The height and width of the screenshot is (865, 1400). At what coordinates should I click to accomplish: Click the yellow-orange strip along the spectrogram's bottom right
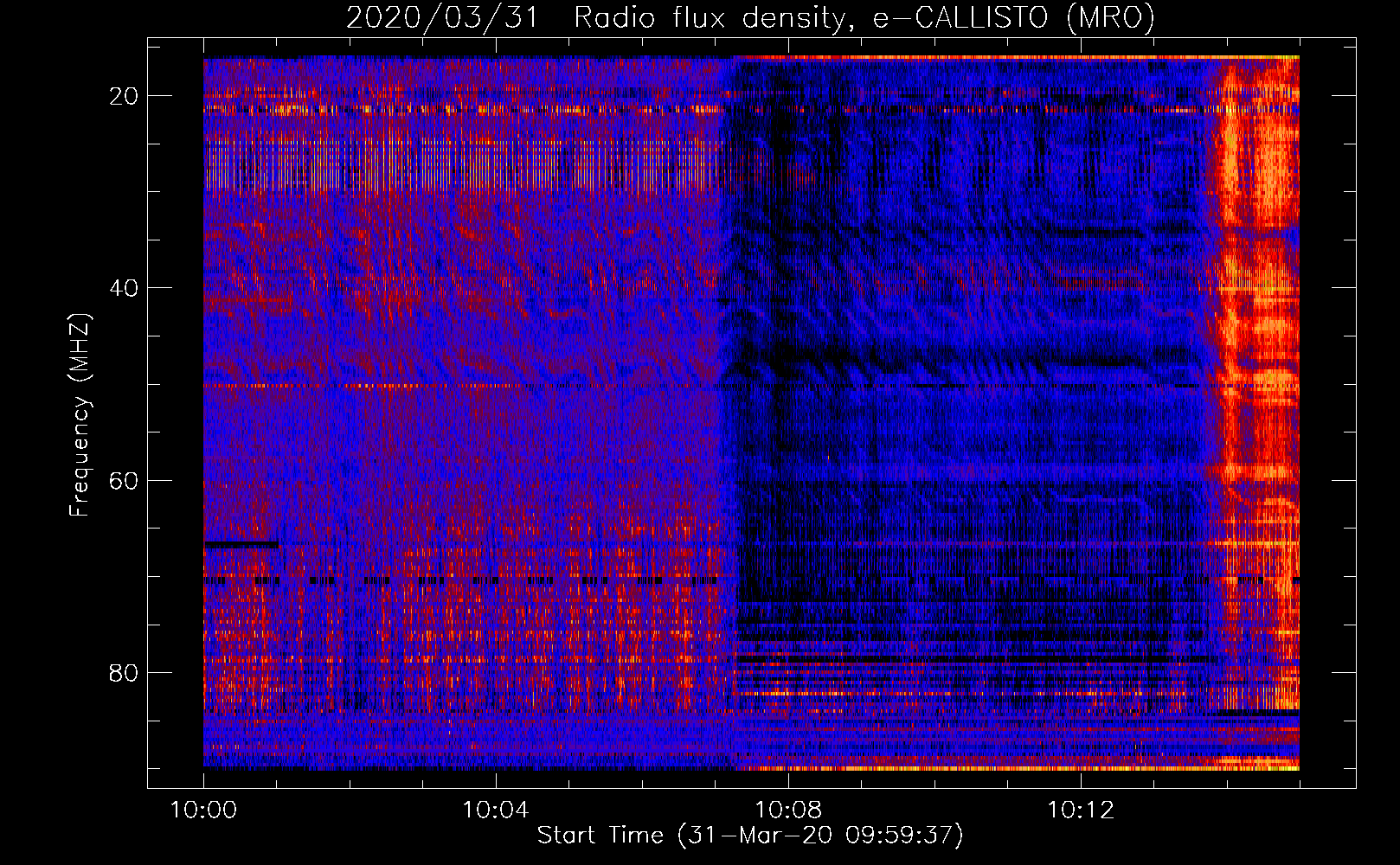(1038, 767)
